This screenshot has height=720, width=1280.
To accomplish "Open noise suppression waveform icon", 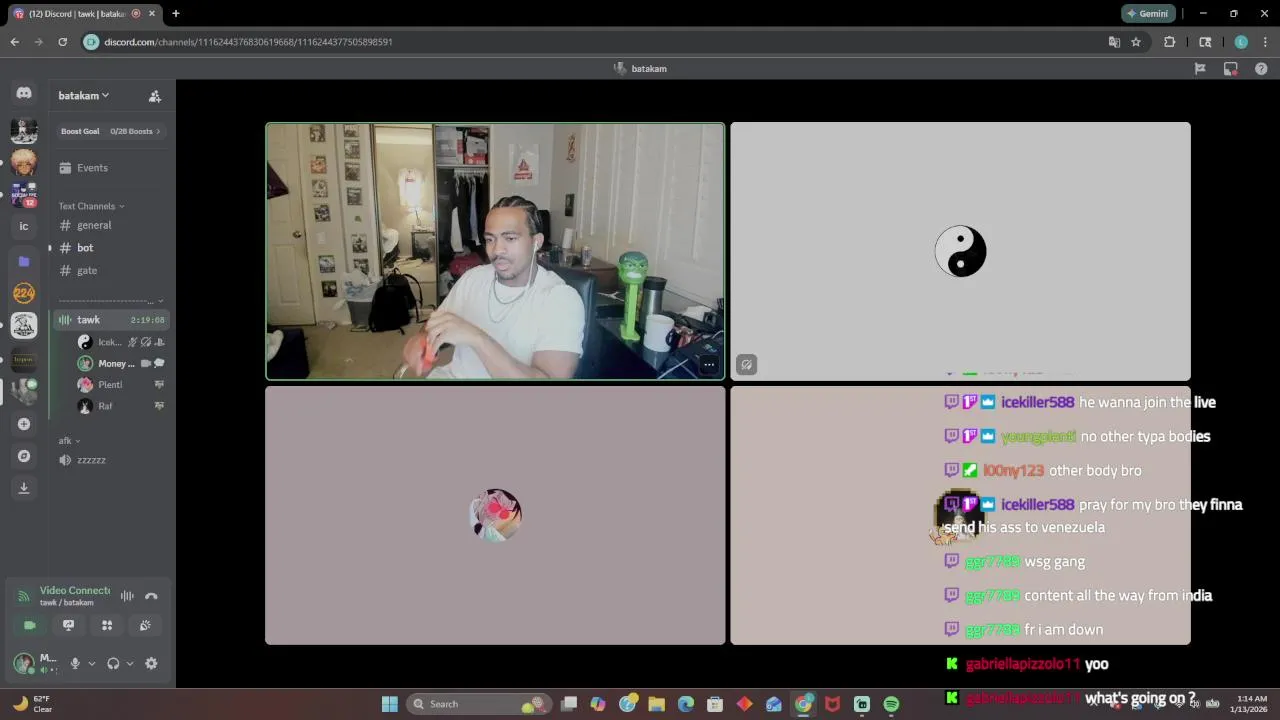I will [127, 596].
